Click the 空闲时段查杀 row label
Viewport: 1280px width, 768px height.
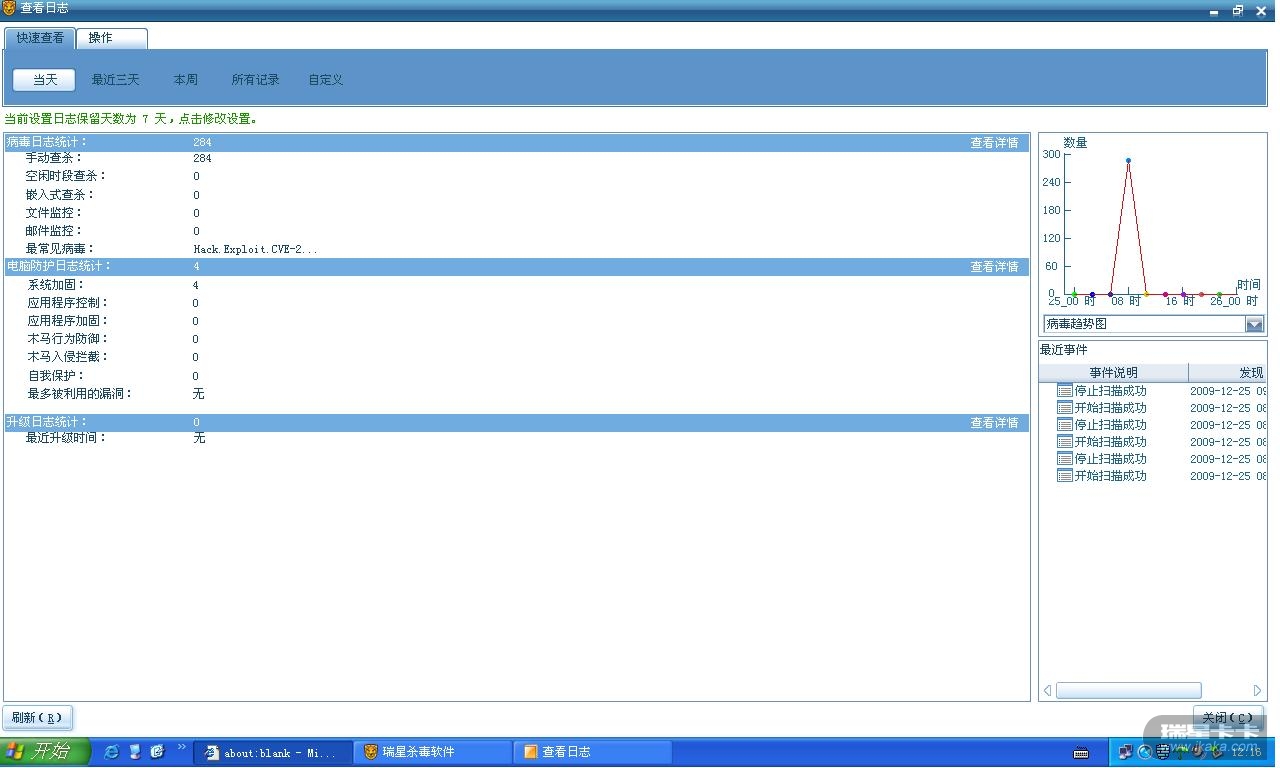[x=66, y=177]
